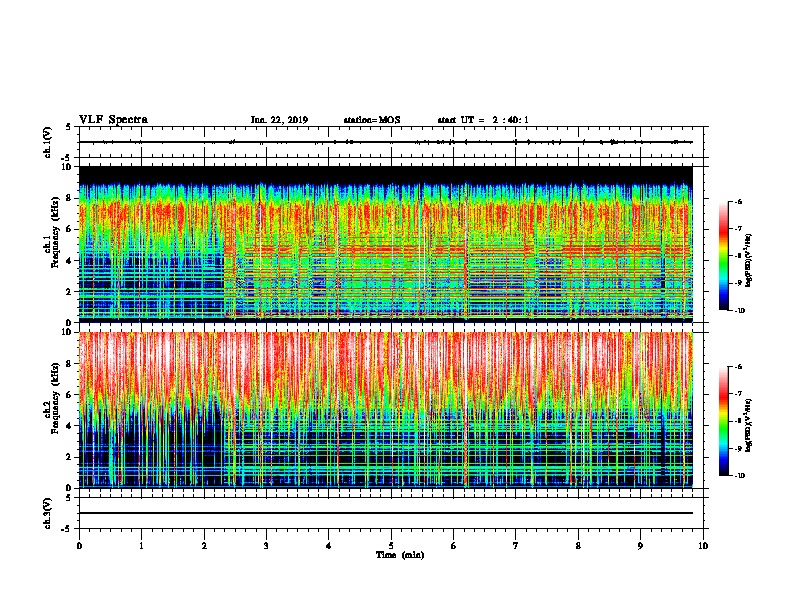Click the "3" label on Time axis
The height and width of the screenshot is (612, 792).
tap(266, 546)
